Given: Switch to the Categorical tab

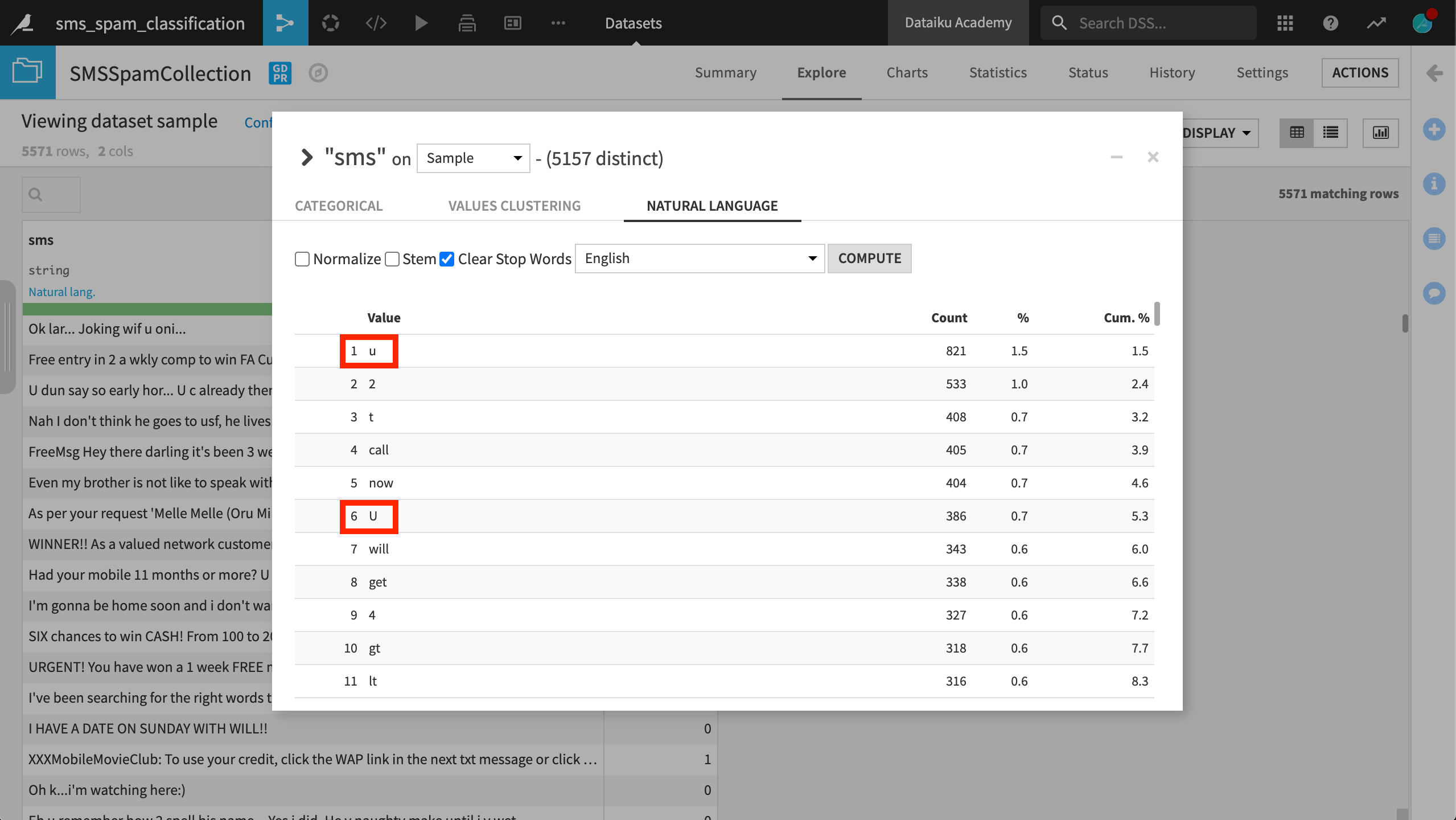Looking at the screenshot, I should point(339,206).
